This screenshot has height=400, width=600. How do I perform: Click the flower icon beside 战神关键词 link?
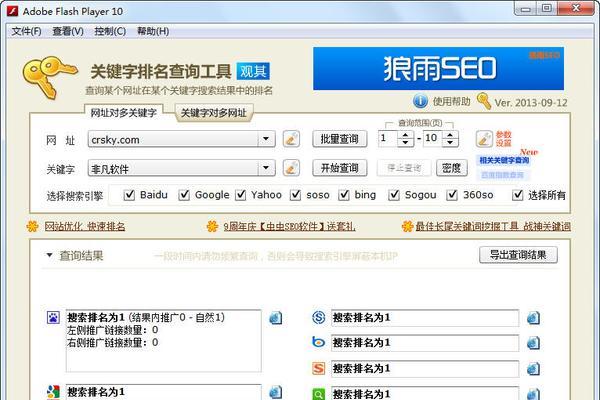point(408,226)
